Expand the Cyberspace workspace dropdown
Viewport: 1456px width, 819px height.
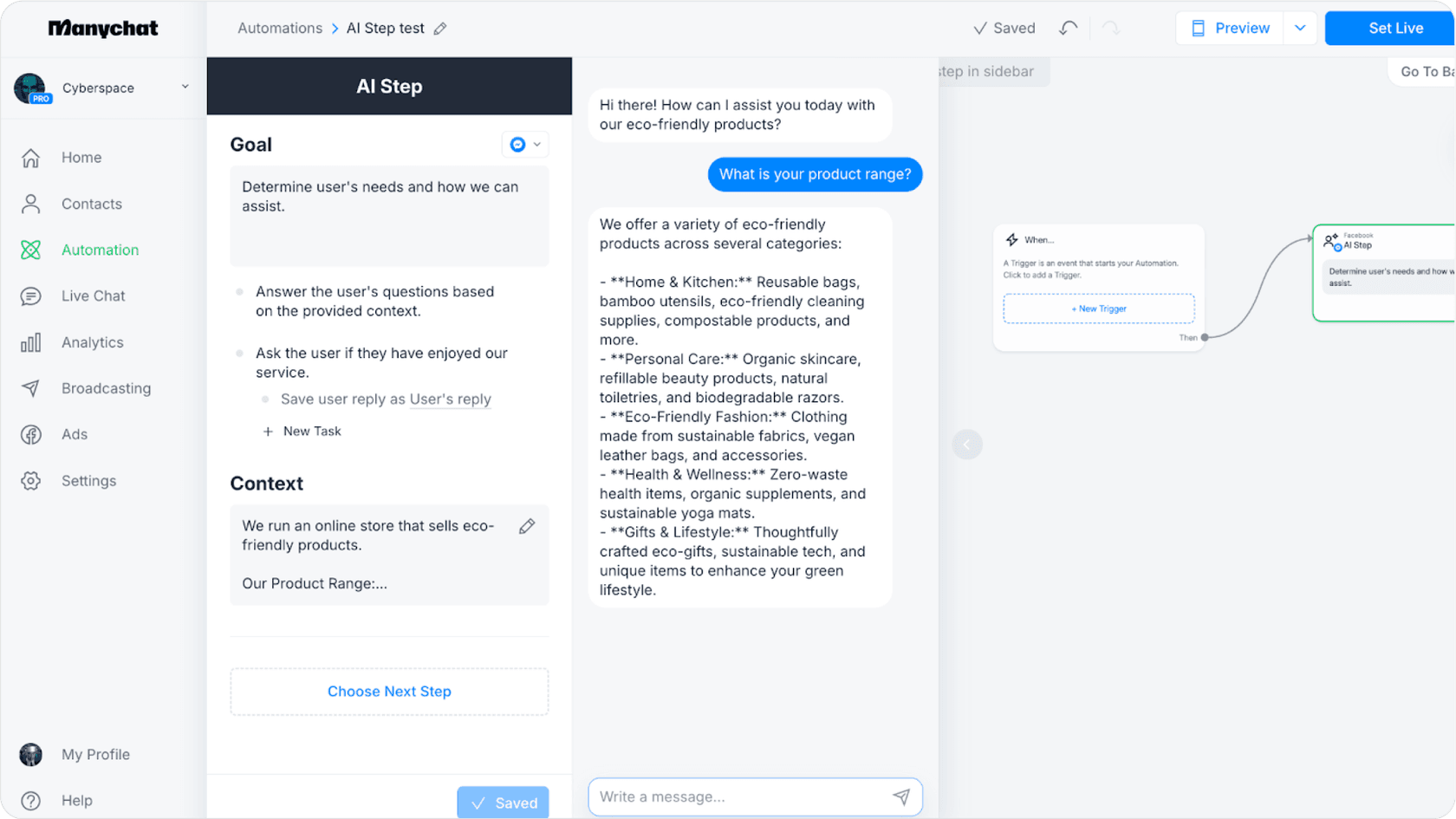(x=185, y=87)
